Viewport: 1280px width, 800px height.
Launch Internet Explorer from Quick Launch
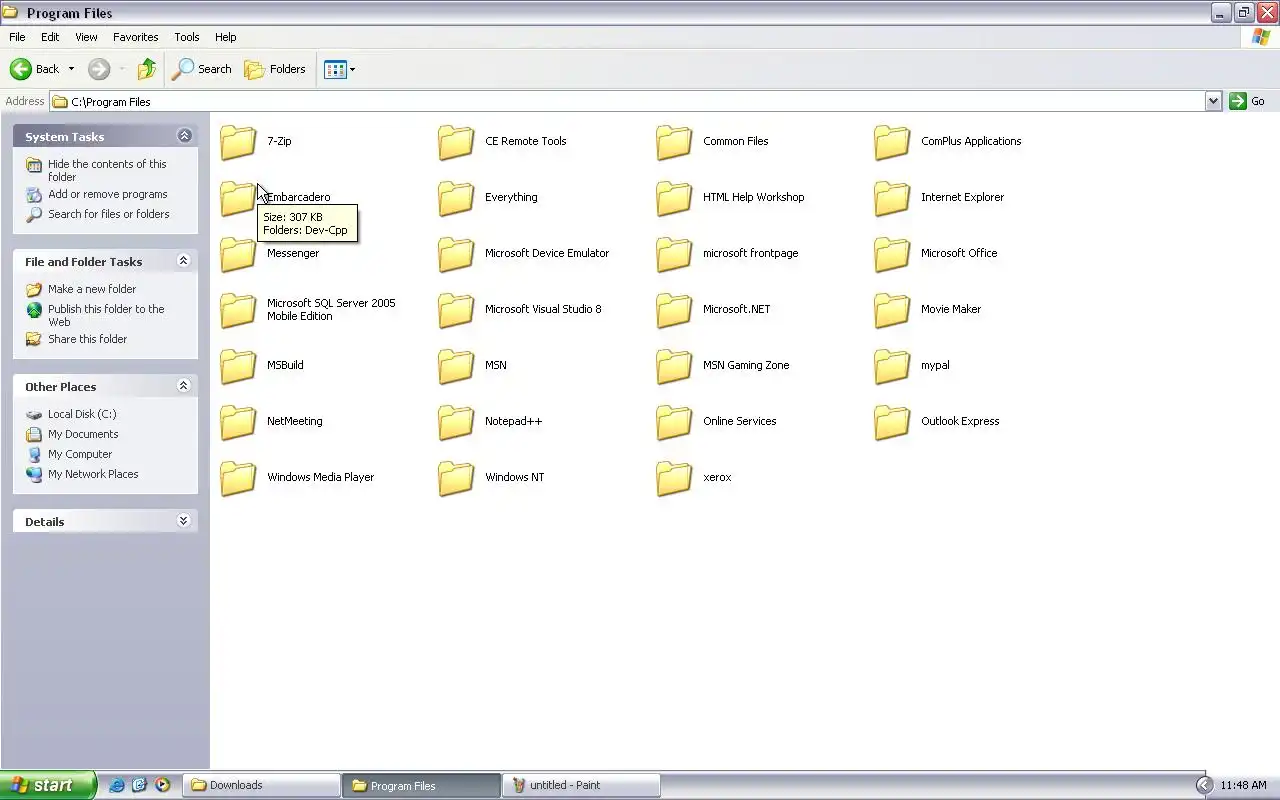[117, 785]
